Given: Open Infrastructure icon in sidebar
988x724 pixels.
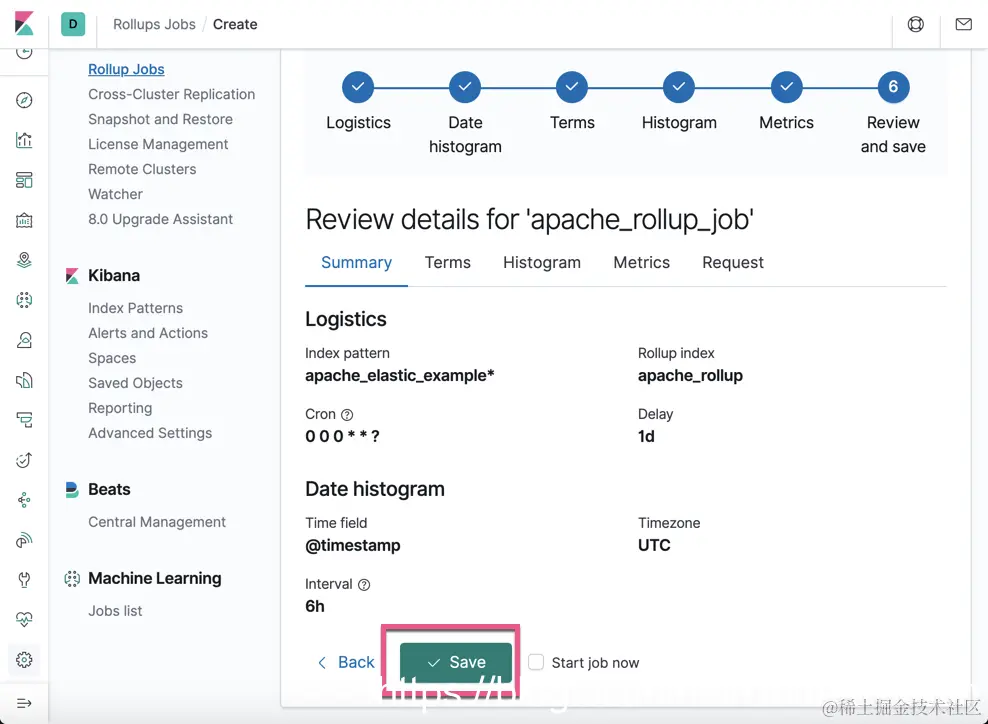Looking at the screenshot, I should click(x=24, y=340).
